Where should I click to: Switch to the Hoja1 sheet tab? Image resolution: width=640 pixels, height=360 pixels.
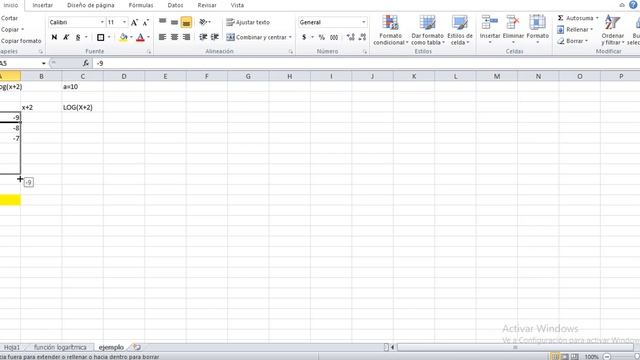click(x=11, y=347)
